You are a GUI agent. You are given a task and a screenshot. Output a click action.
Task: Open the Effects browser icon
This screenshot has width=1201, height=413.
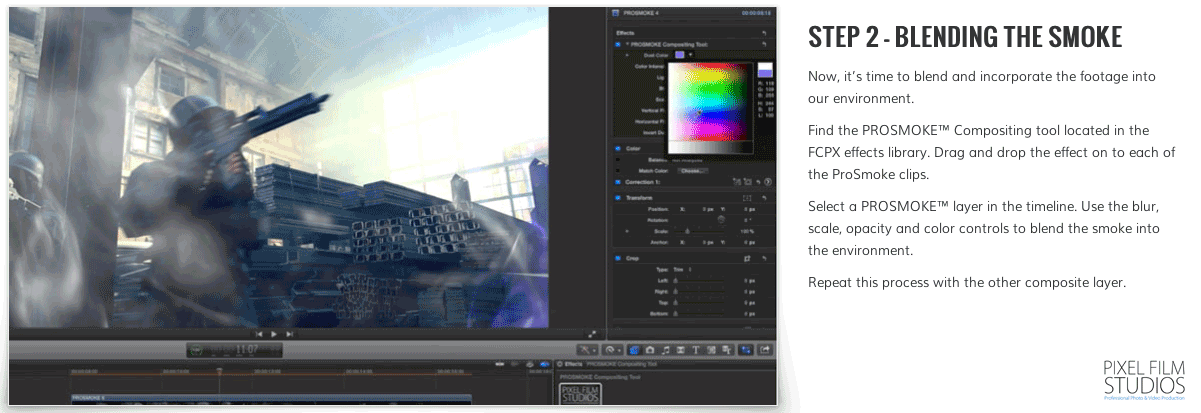point(635,349)
